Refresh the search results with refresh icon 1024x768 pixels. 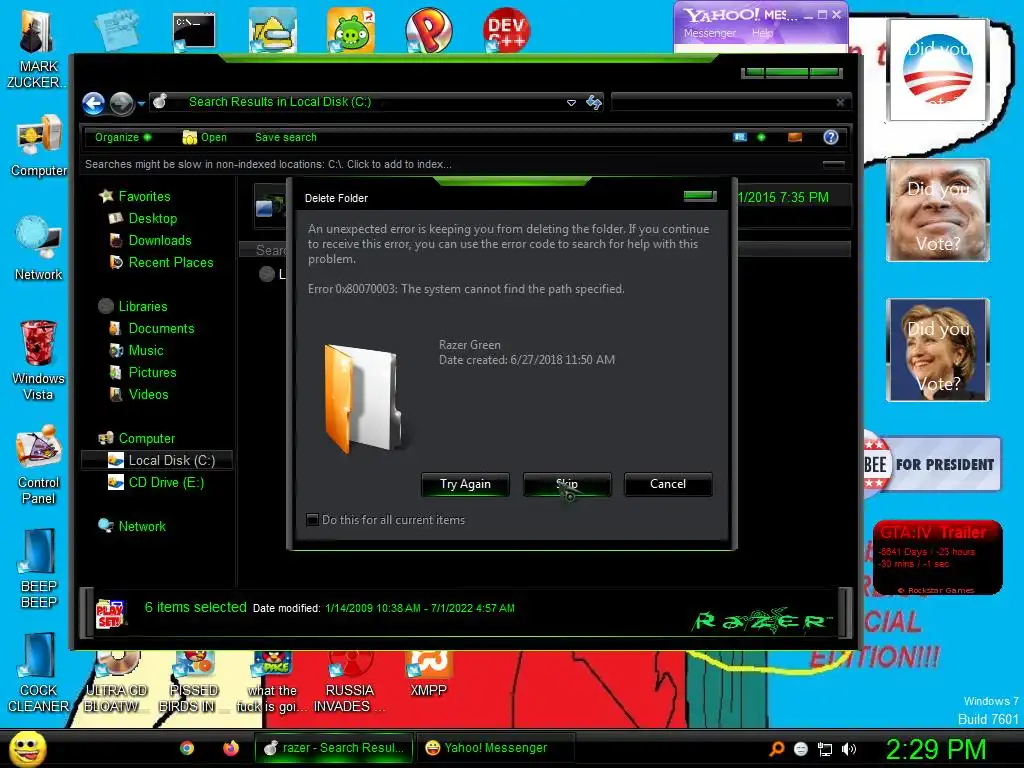coord(594,102)
